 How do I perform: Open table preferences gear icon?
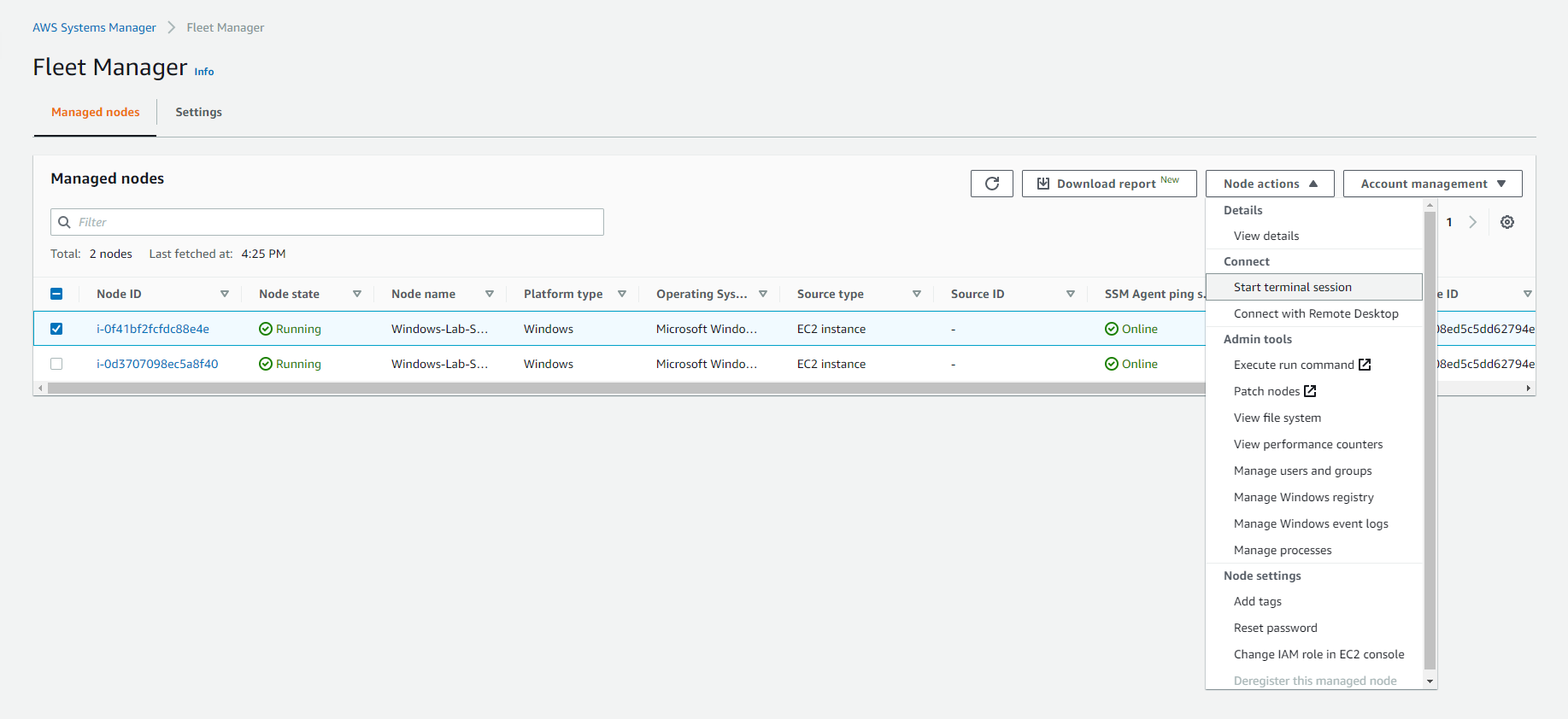tap(1507, 222)
